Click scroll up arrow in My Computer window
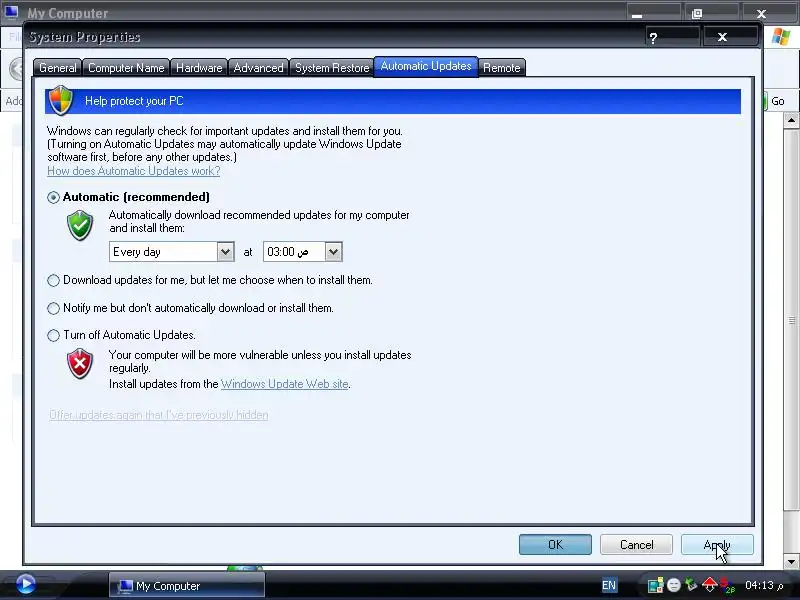The width and height of the screenshot is (800, 600). (791, 120)
